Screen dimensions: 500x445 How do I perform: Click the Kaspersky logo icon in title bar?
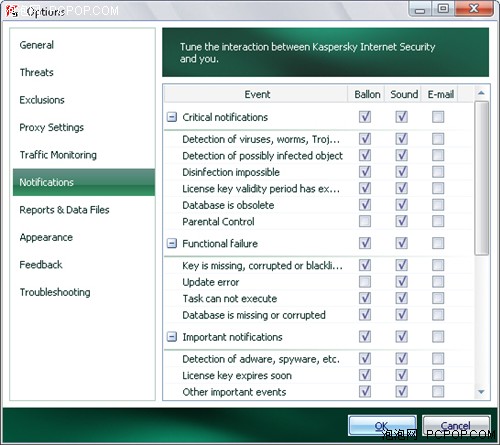tap(12, 11)
